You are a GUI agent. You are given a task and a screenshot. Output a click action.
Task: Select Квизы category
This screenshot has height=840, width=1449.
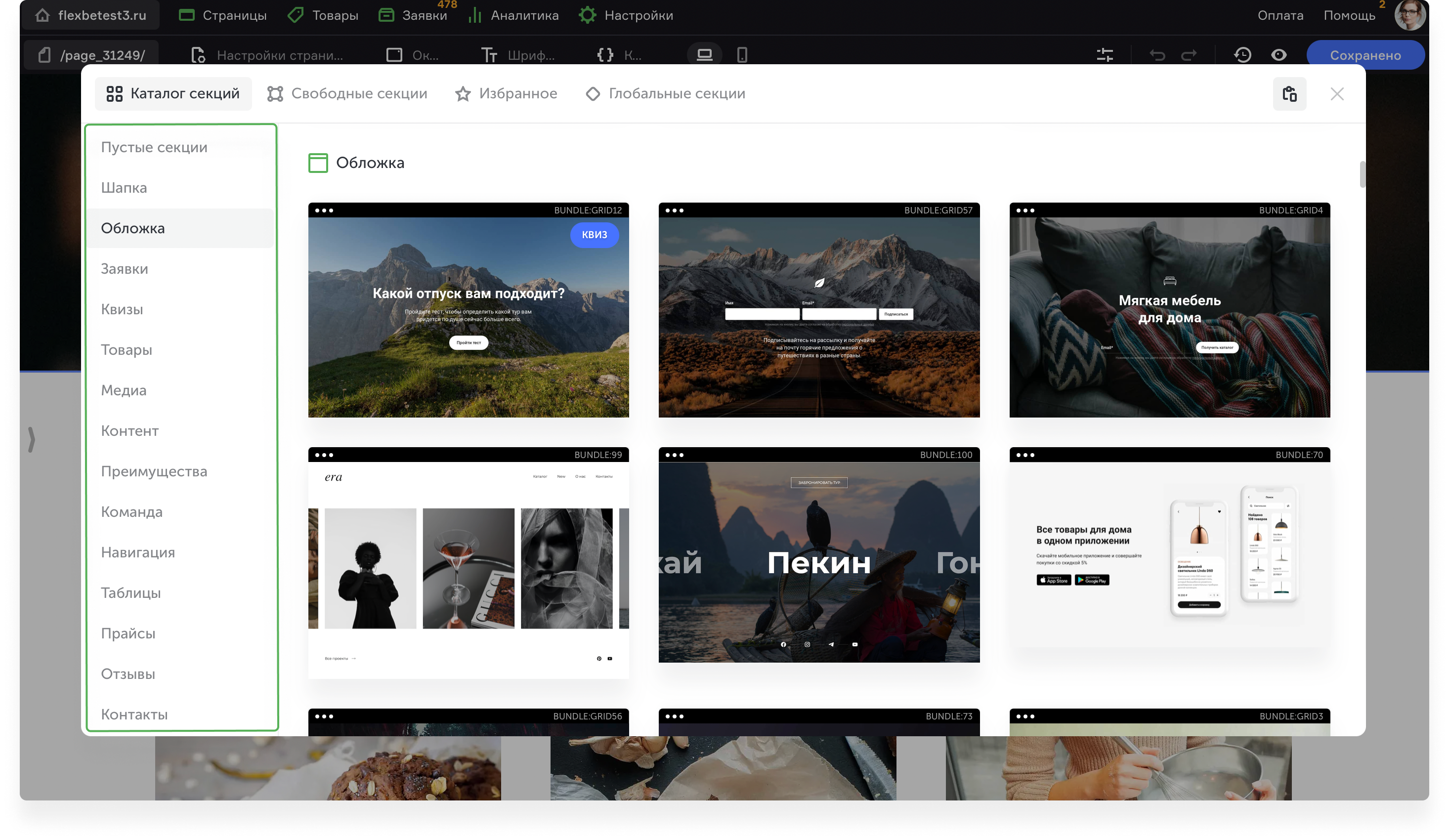[122, 309]
